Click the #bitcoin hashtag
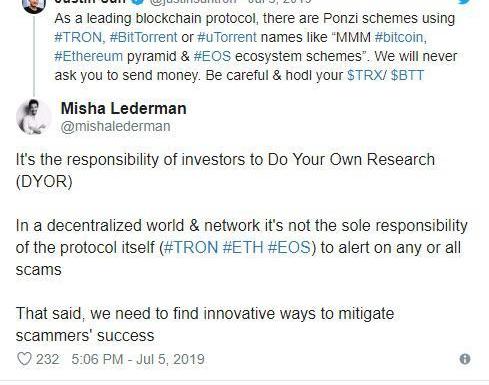Screen dimensions: 489x385 [x=400, y=37]
